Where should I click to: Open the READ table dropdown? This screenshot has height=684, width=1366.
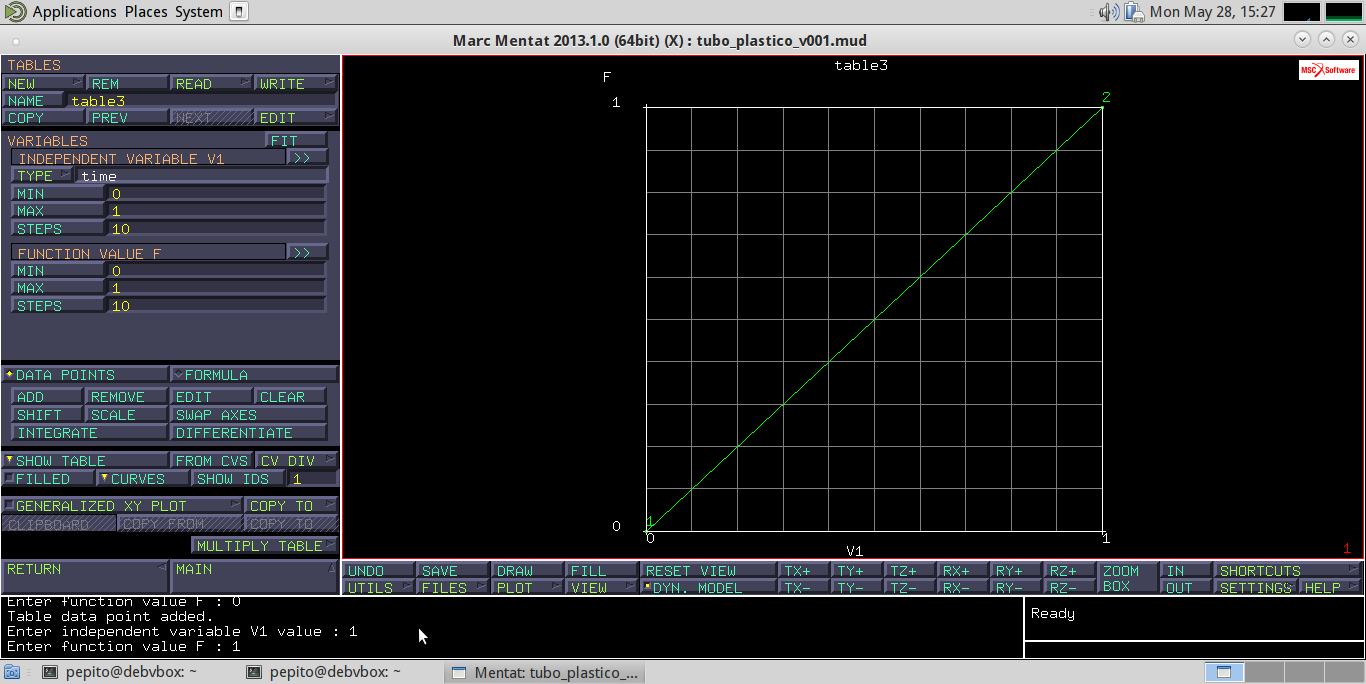[211, 84]
